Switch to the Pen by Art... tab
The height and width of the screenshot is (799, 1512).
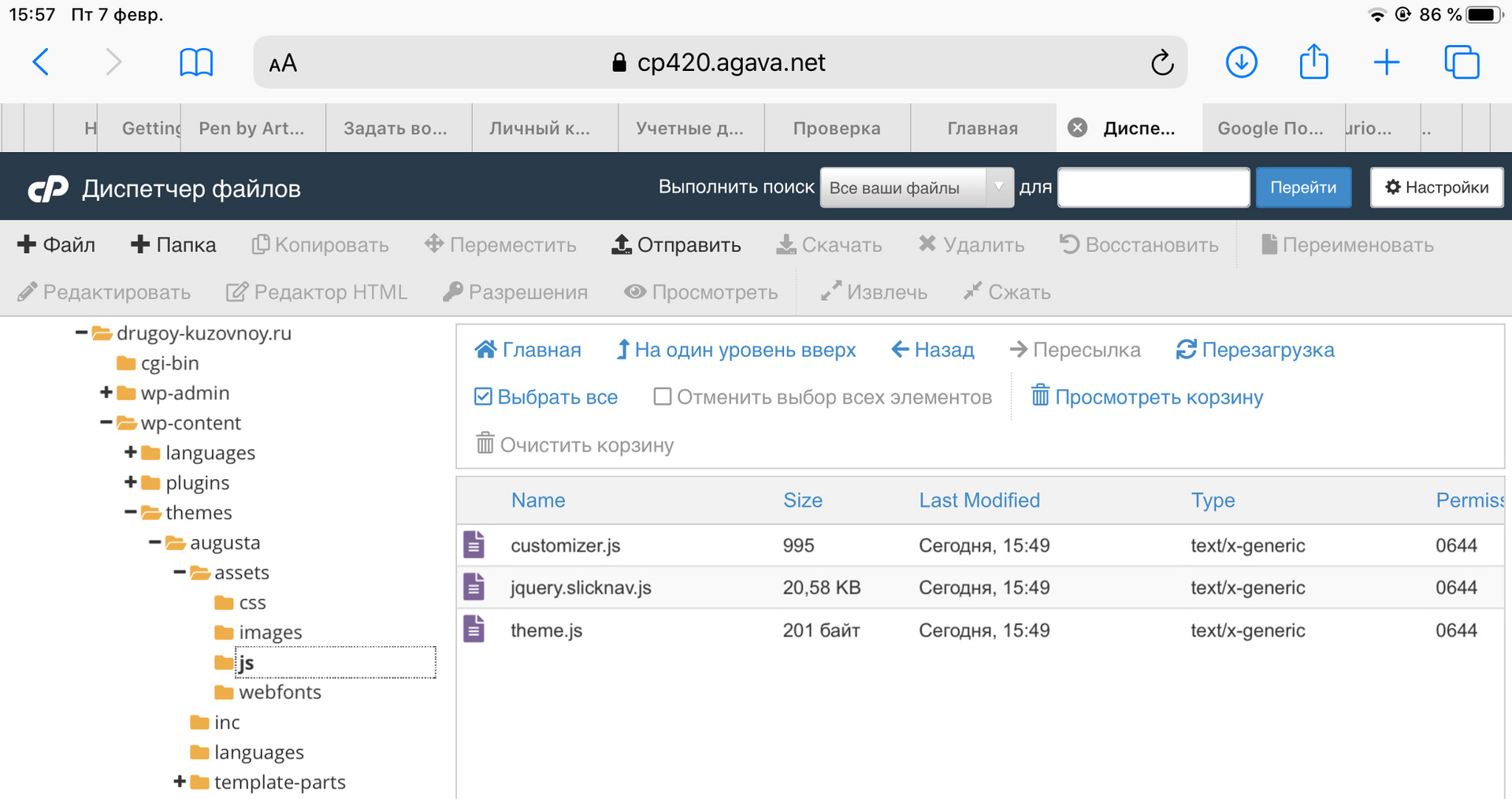(252, 128)
